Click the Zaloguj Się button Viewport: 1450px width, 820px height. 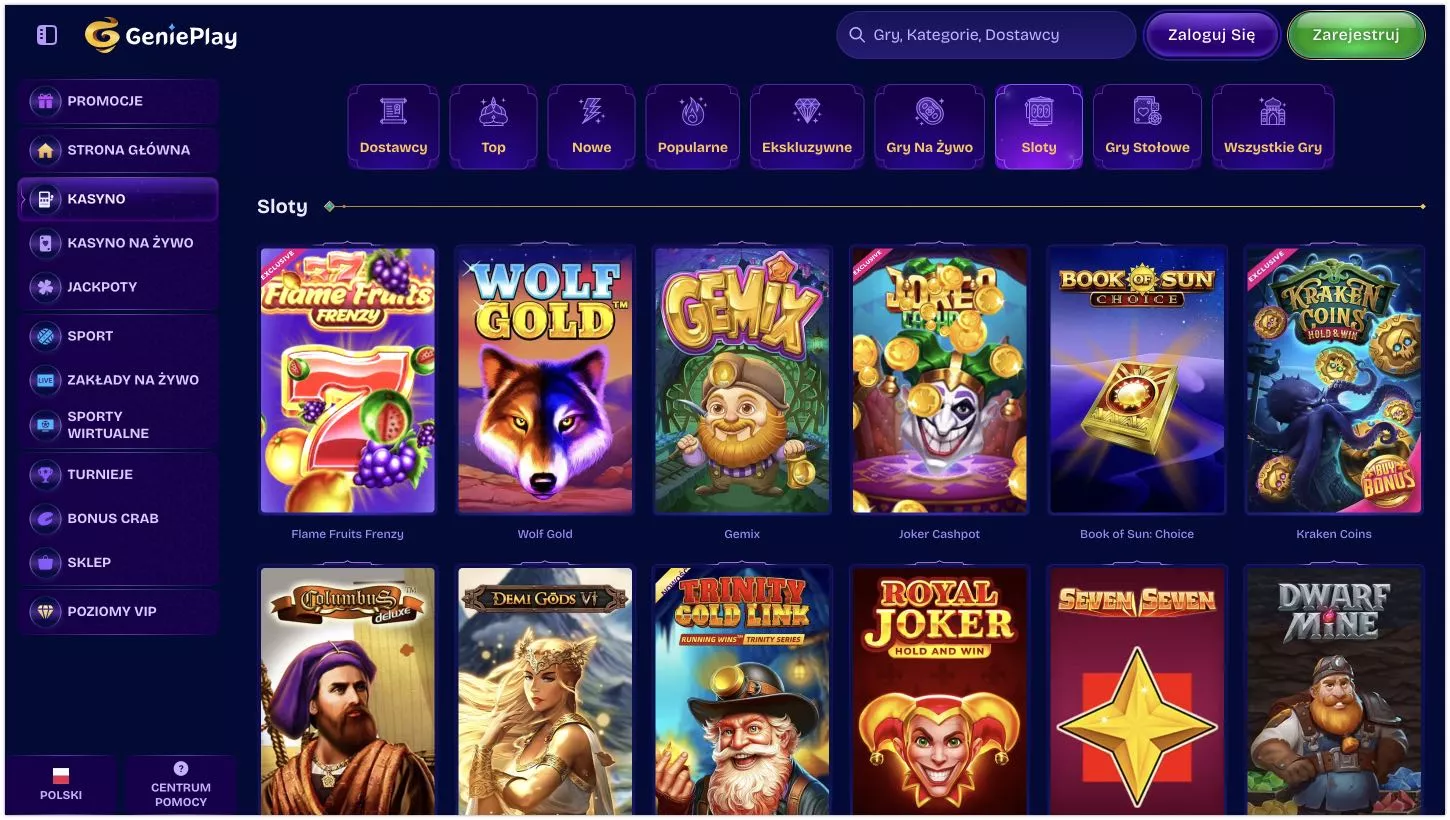pyautogui.click(x=1212, y=35)
